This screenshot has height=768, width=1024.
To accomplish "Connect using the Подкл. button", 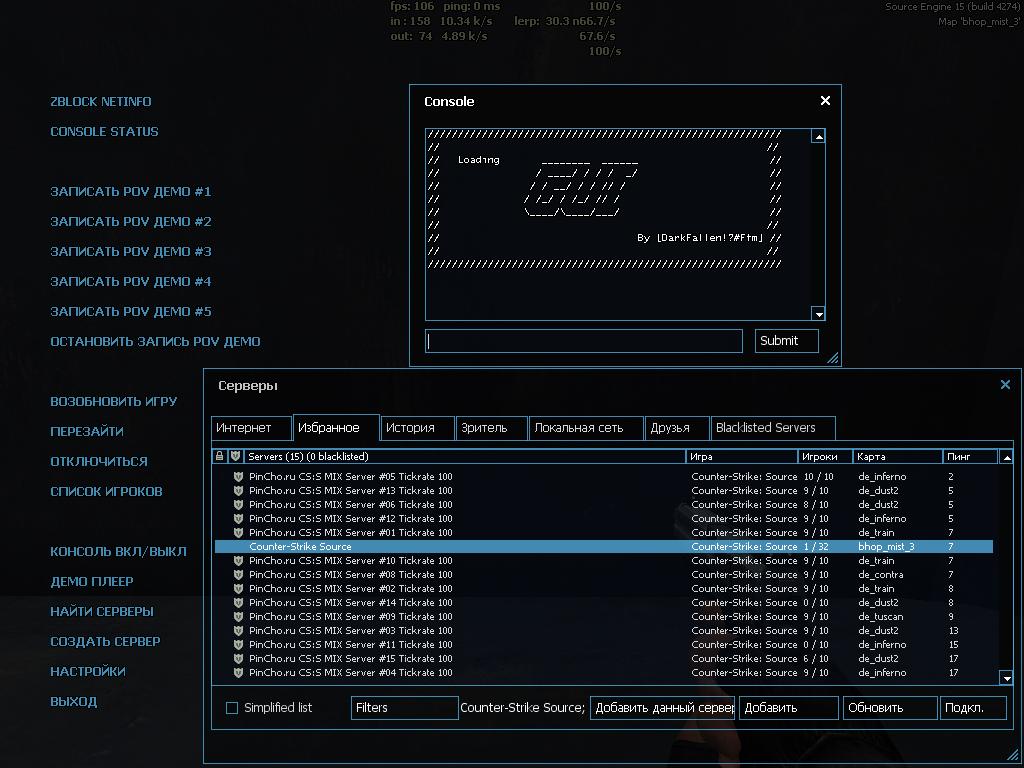I will [x=973, y=708].
